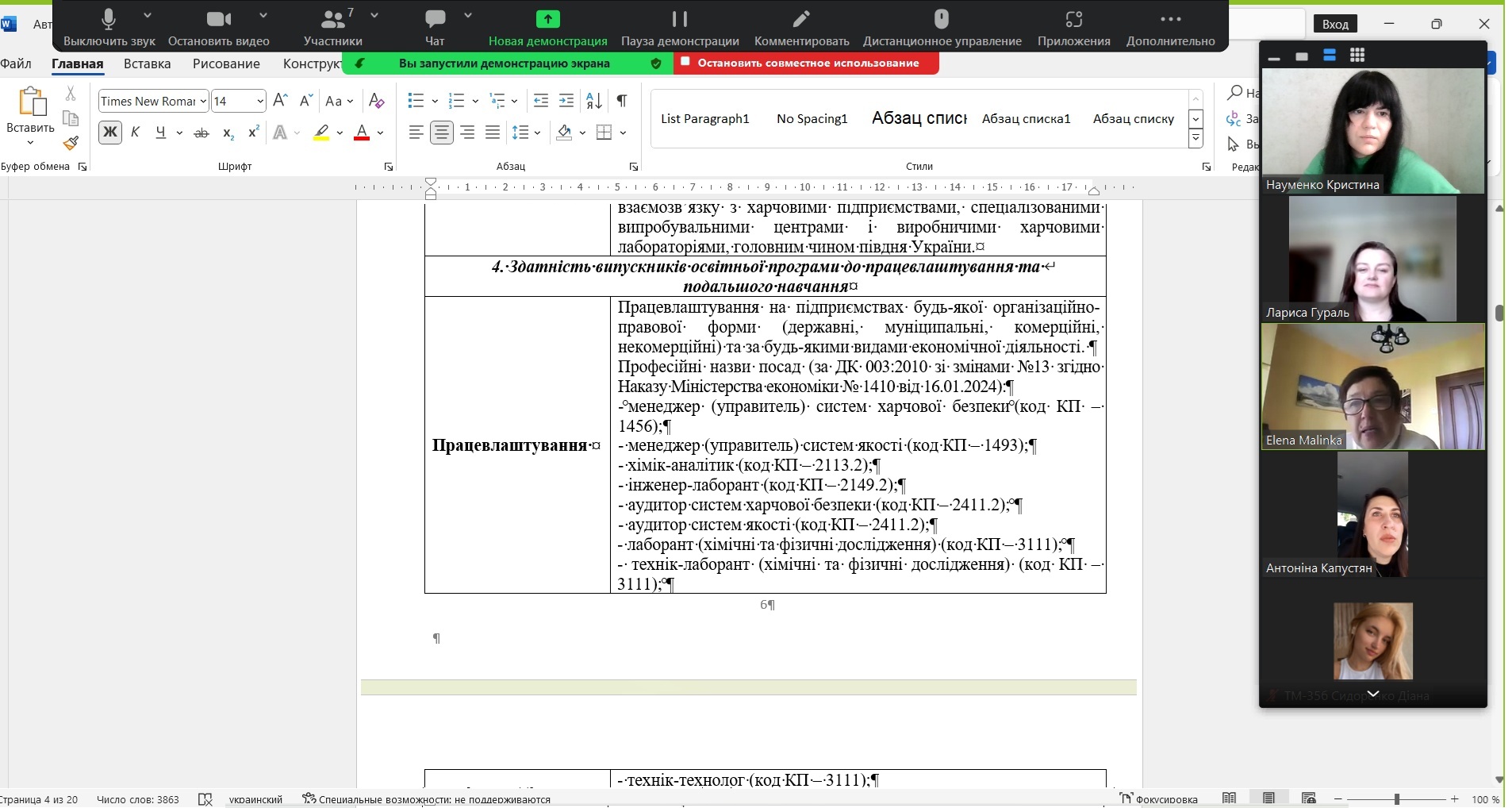Image resolution: width=1512 pixels, height=808 pixels.
Task: Open Zoom chat panel
Action: (435, 26)
